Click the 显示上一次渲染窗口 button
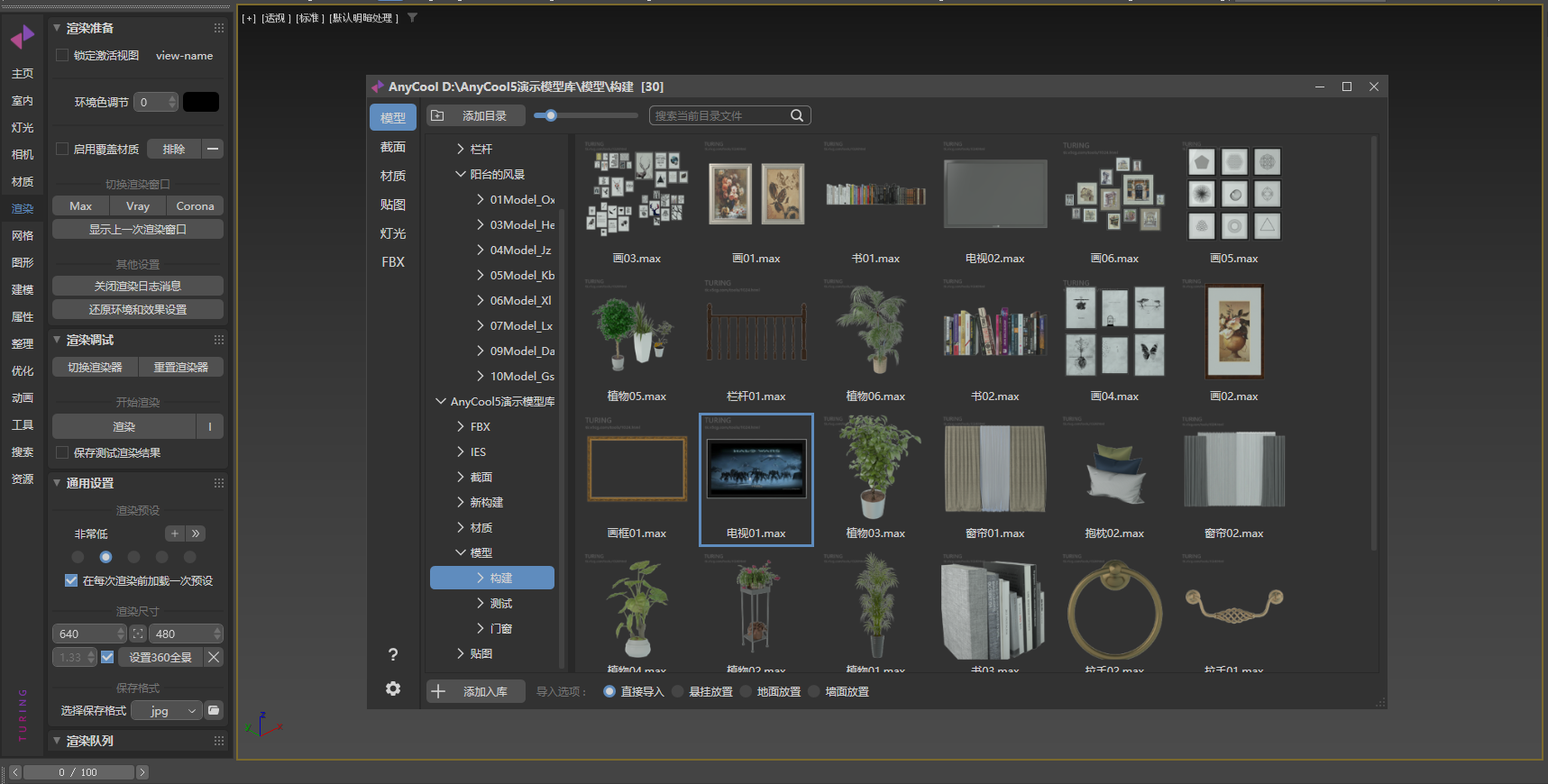1548x784 pixels. (137, 229)
